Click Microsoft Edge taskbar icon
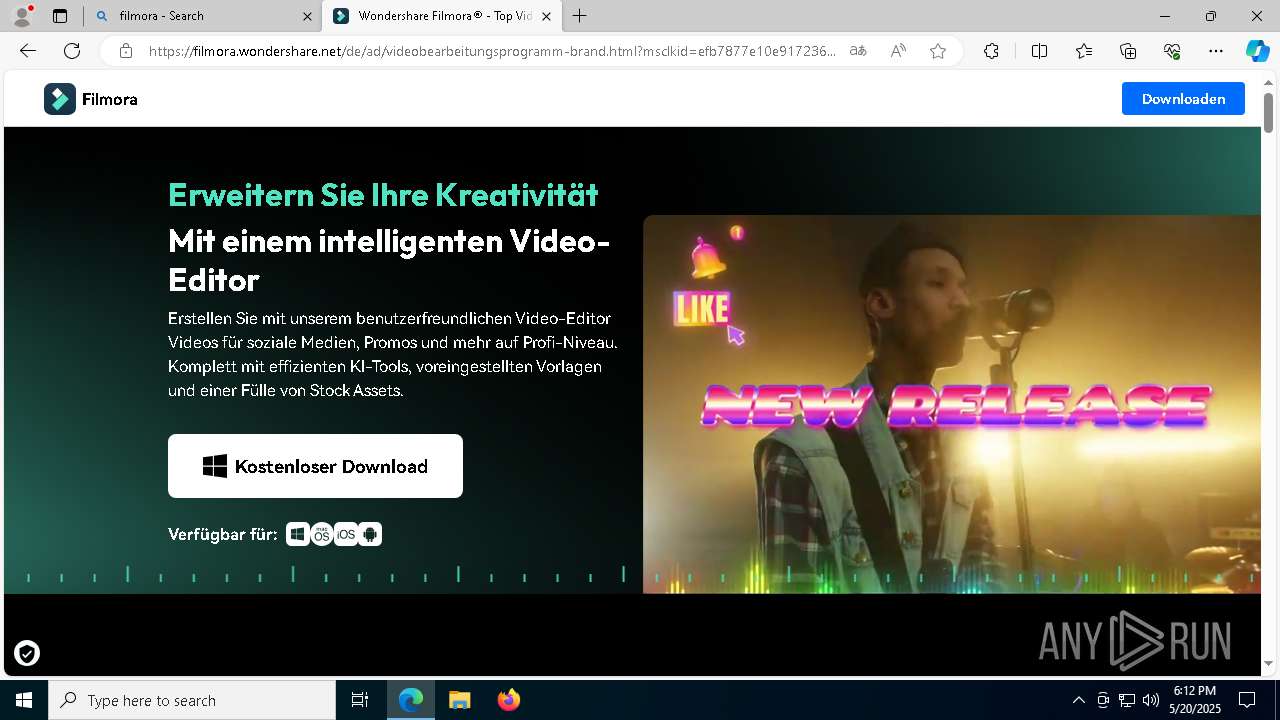Screen dimensions: 1280x720 (411, 700)
